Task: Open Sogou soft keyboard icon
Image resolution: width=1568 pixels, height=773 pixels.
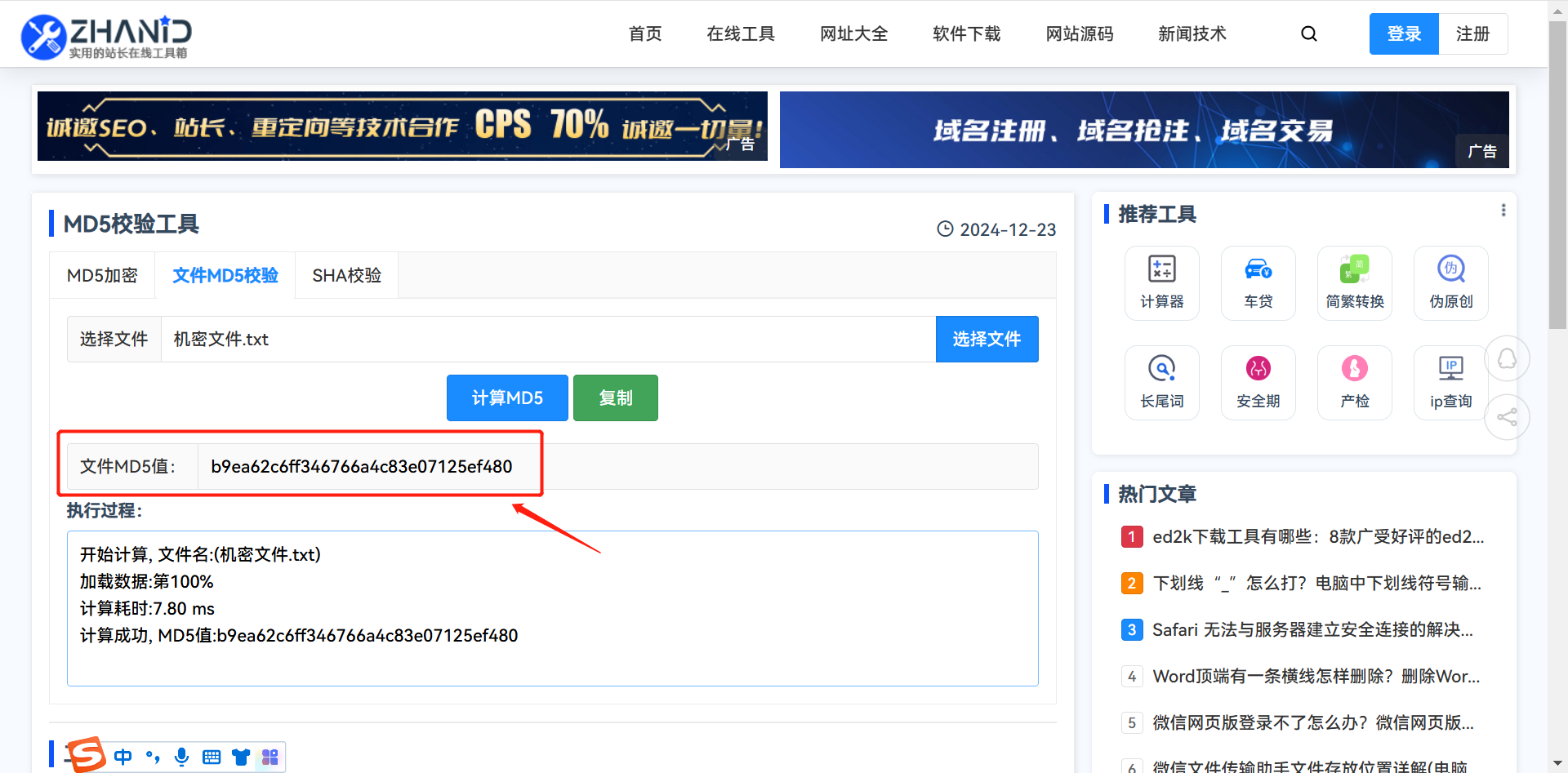Action: (x=212, y=757)
